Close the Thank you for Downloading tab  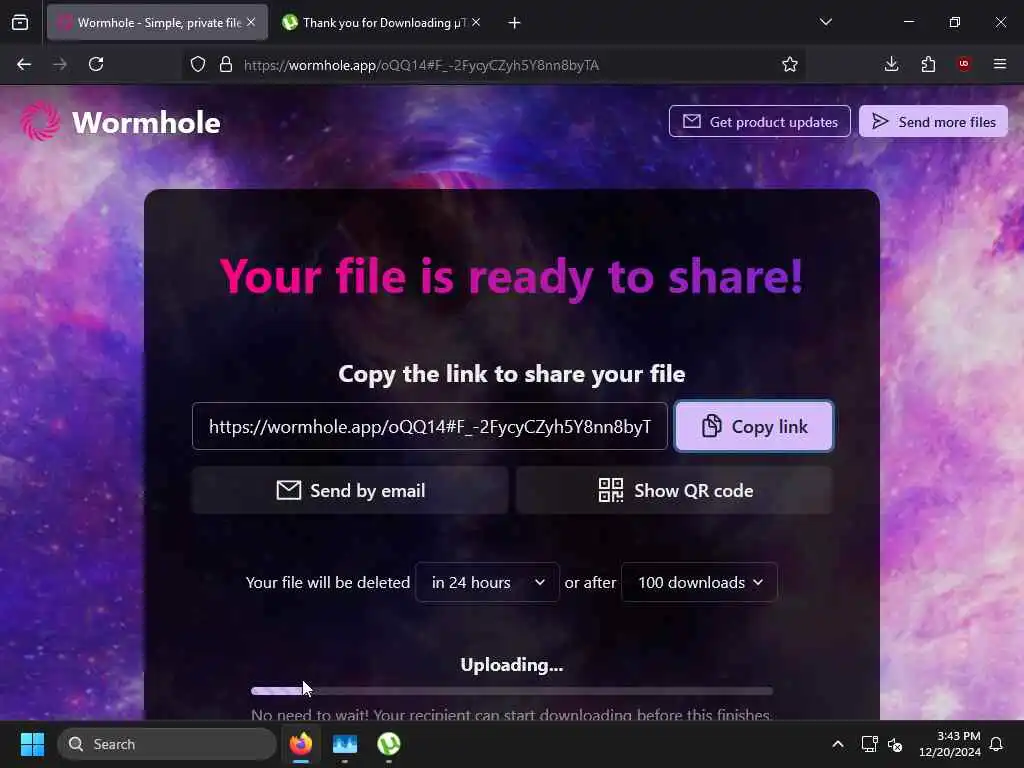coord(476,22)
